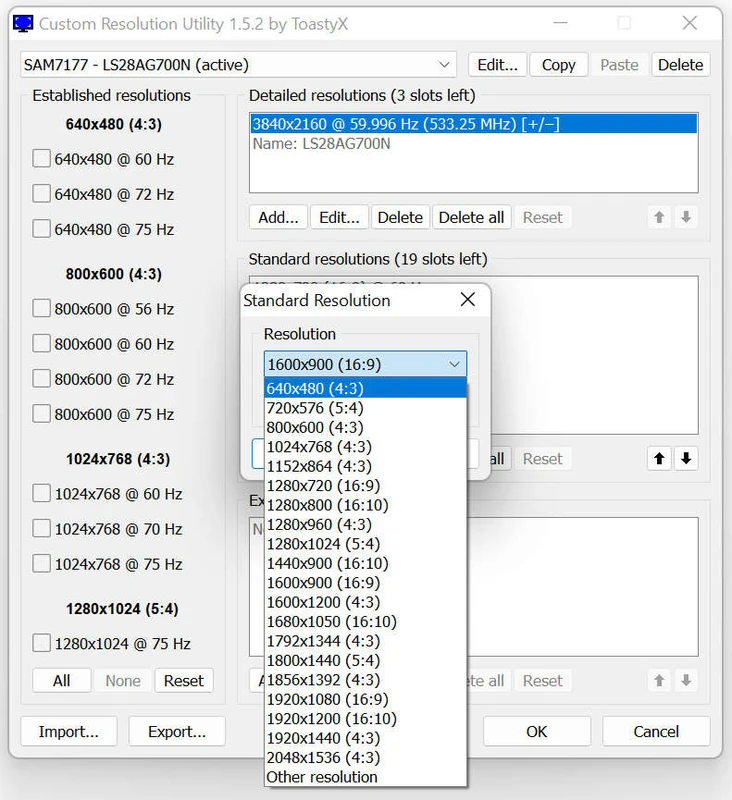Enable the 640x480 @ 60 Hz checkbox
732x800 pixels.
point(42,159)
